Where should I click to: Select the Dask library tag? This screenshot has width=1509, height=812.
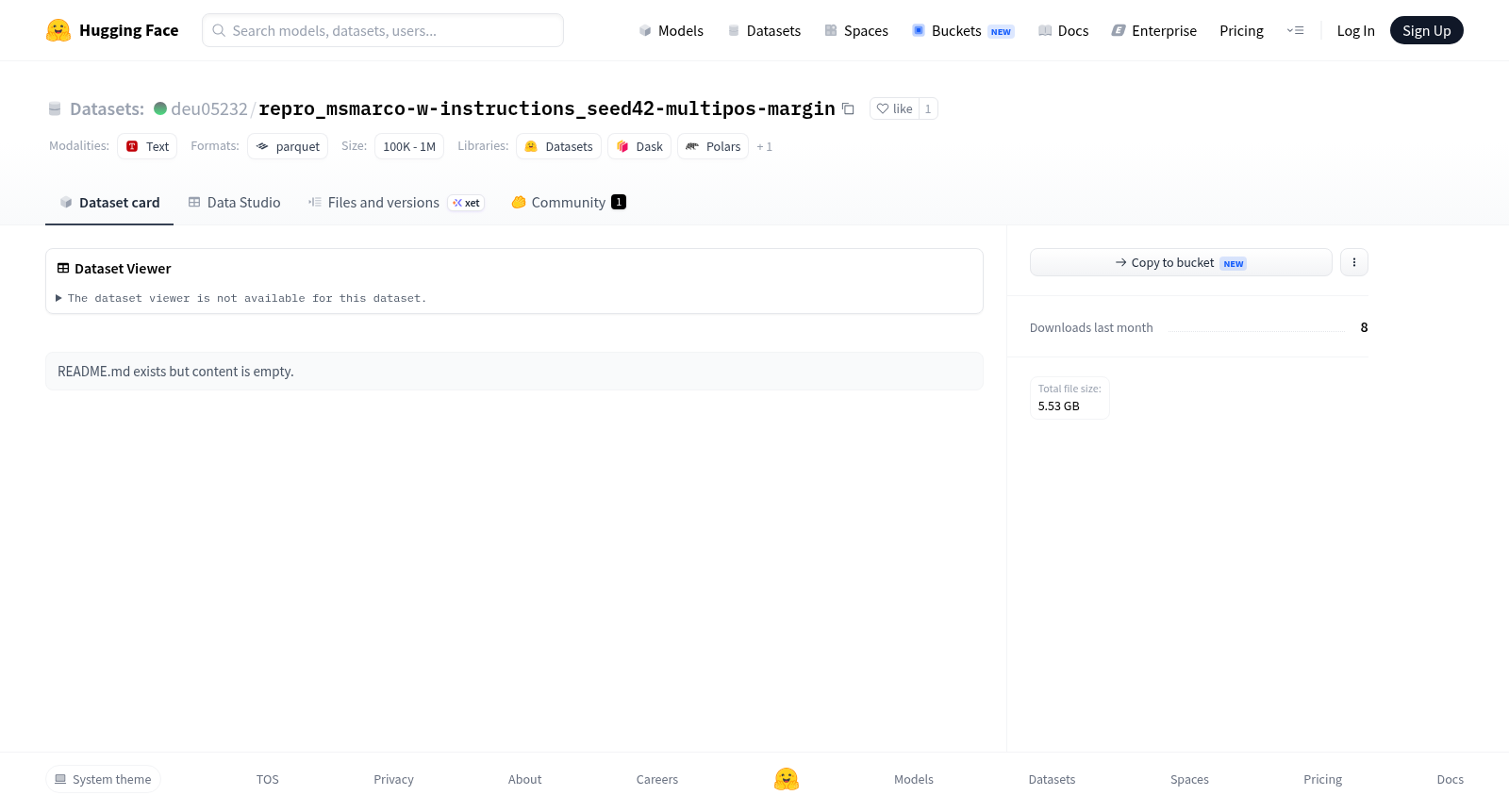[639, 146]
